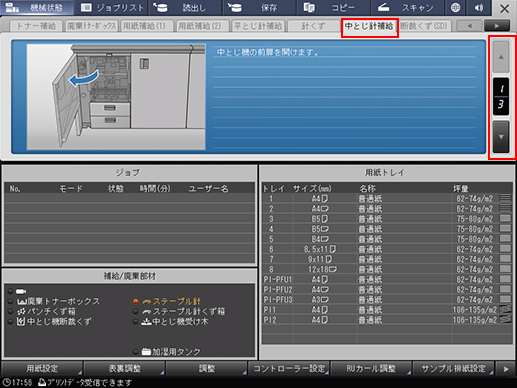Open the 断裁くず(SD) tab
The width and height of the screenshot is (517, 388).
(x=424, y=26)
